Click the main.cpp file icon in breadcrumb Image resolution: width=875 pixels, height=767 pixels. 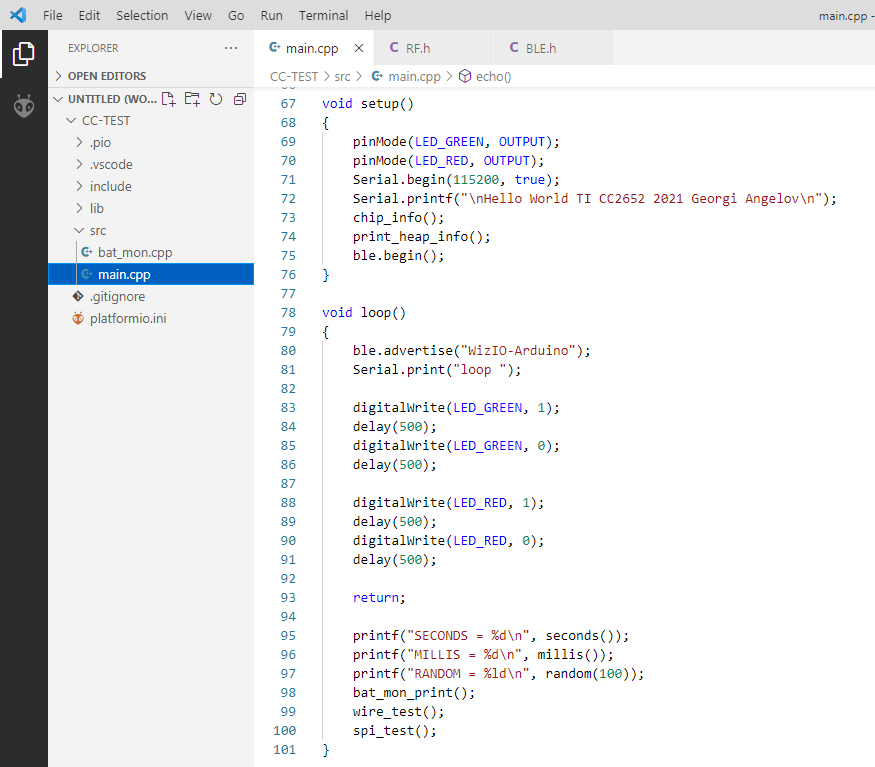378,76
